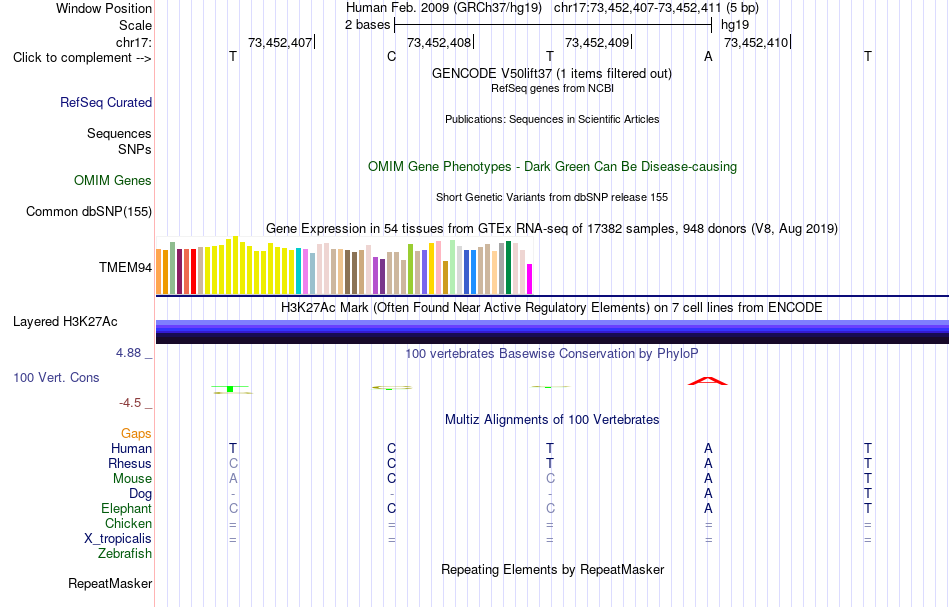Select the Zebrafish species label
The width and height of the screenshot is (950, 607).
125,553
